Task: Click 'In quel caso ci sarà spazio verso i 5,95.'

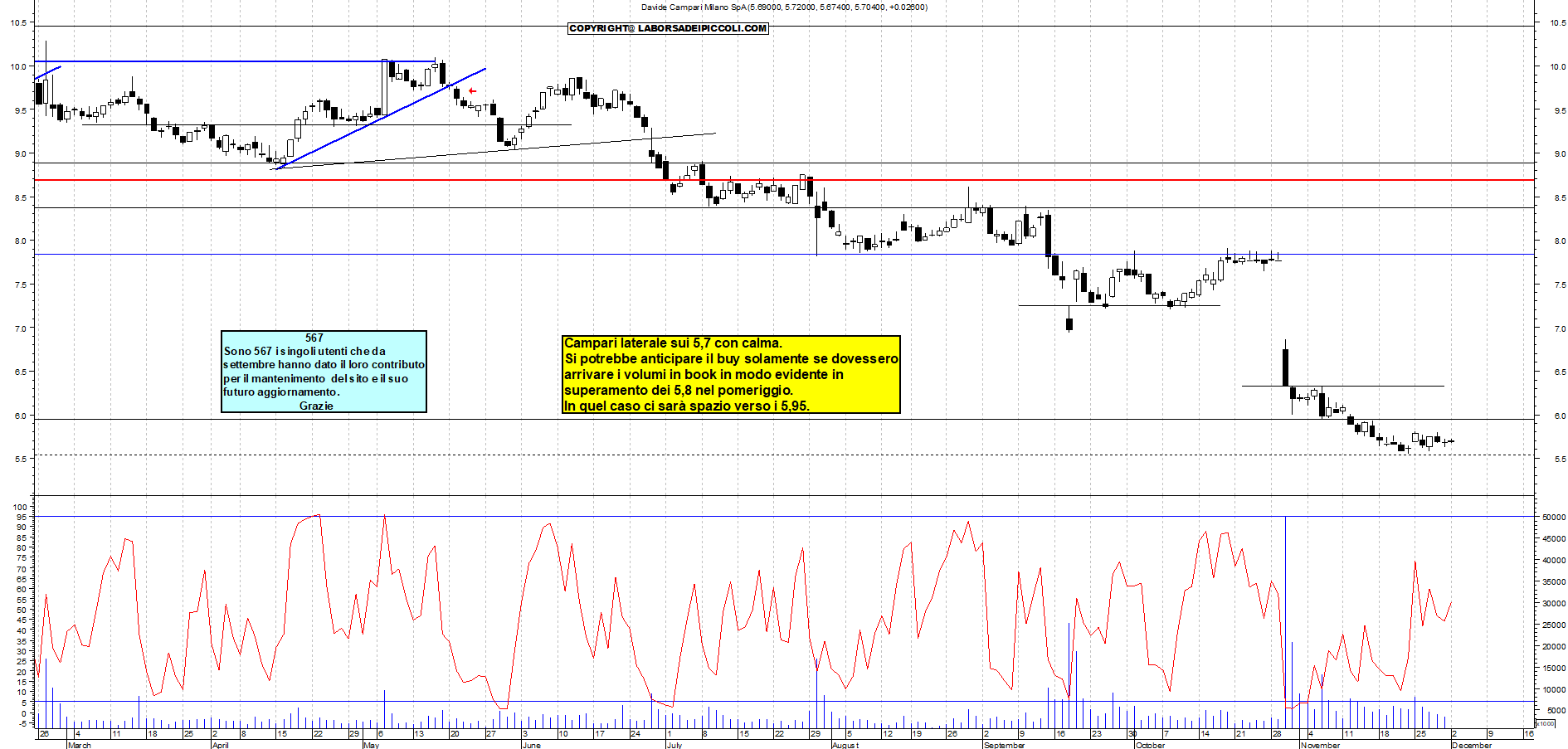Action: point(686,406)
